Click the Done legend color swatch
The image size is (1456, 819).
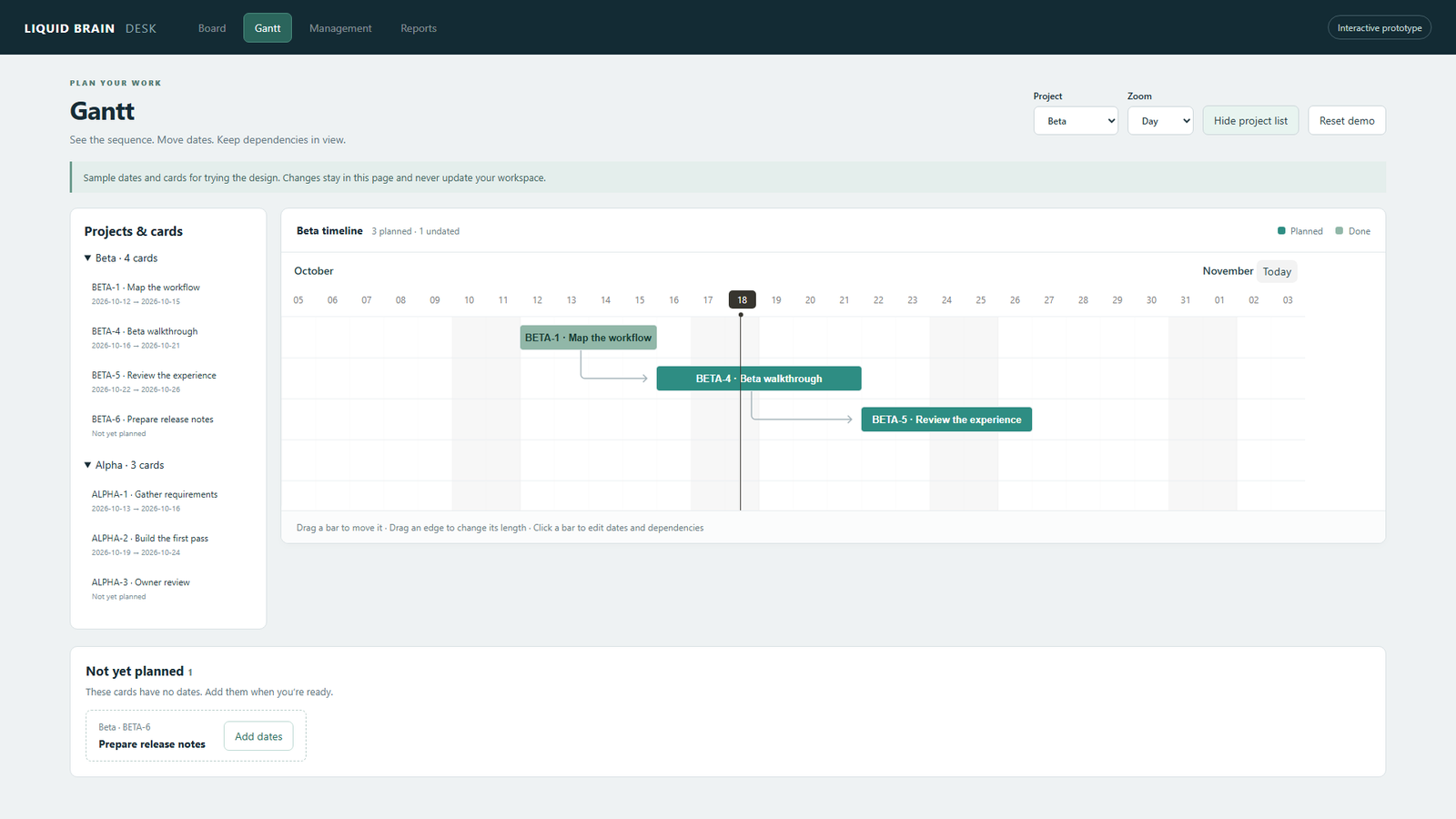(1339, 231)
